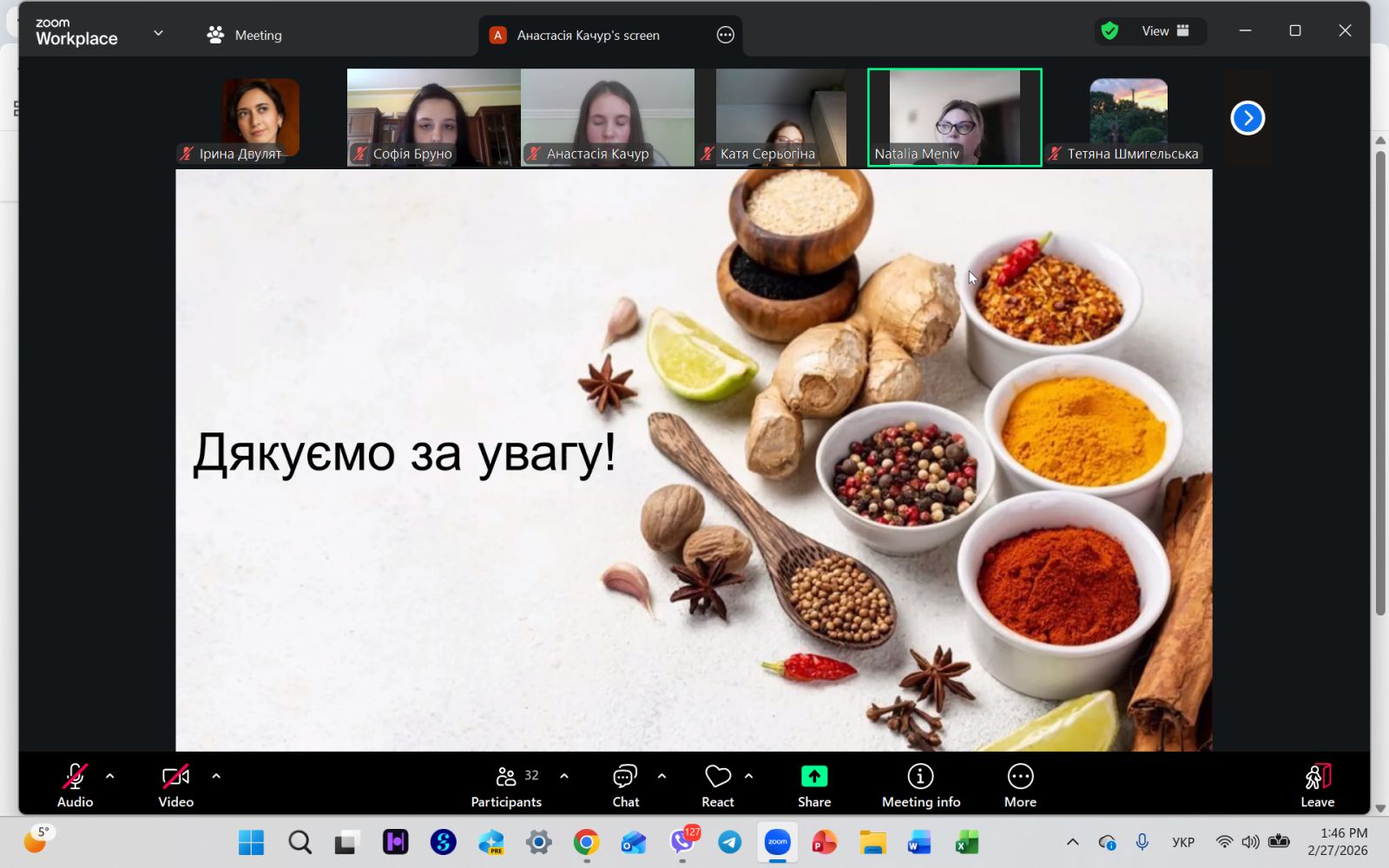Expand video settings arrow next to Video
The width and height of the screenshot is (1389, 868).
click(x=216, y=776)
